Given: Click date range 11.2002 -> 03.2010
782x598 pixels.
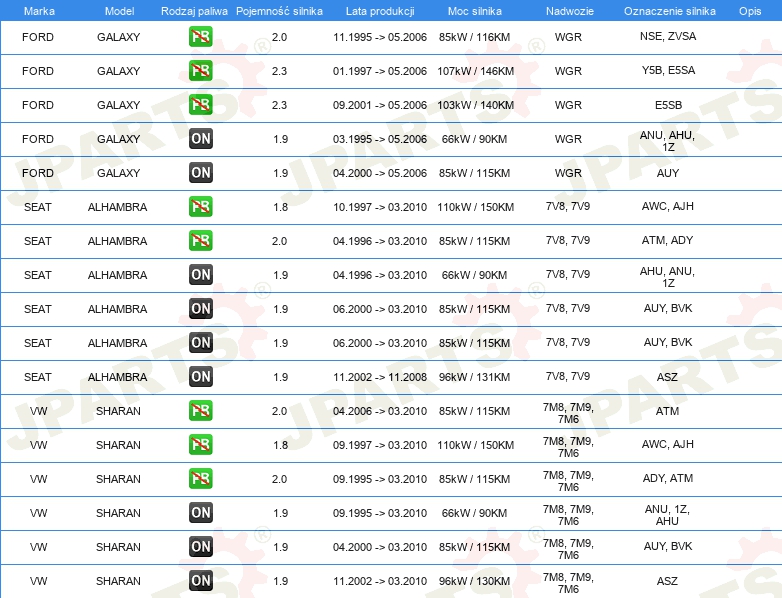Looking at the screenshot, I should pos(380,581).
